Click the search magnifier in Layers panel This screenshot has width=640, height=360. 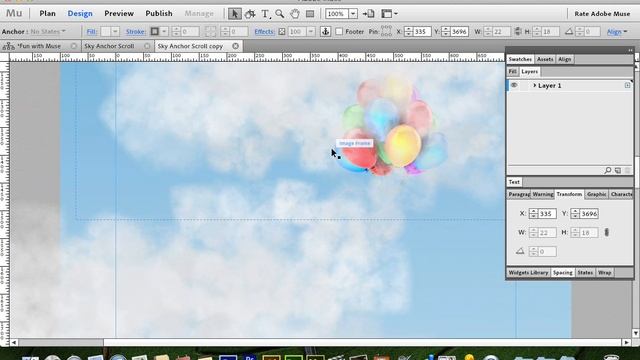[x=608, y=170]
